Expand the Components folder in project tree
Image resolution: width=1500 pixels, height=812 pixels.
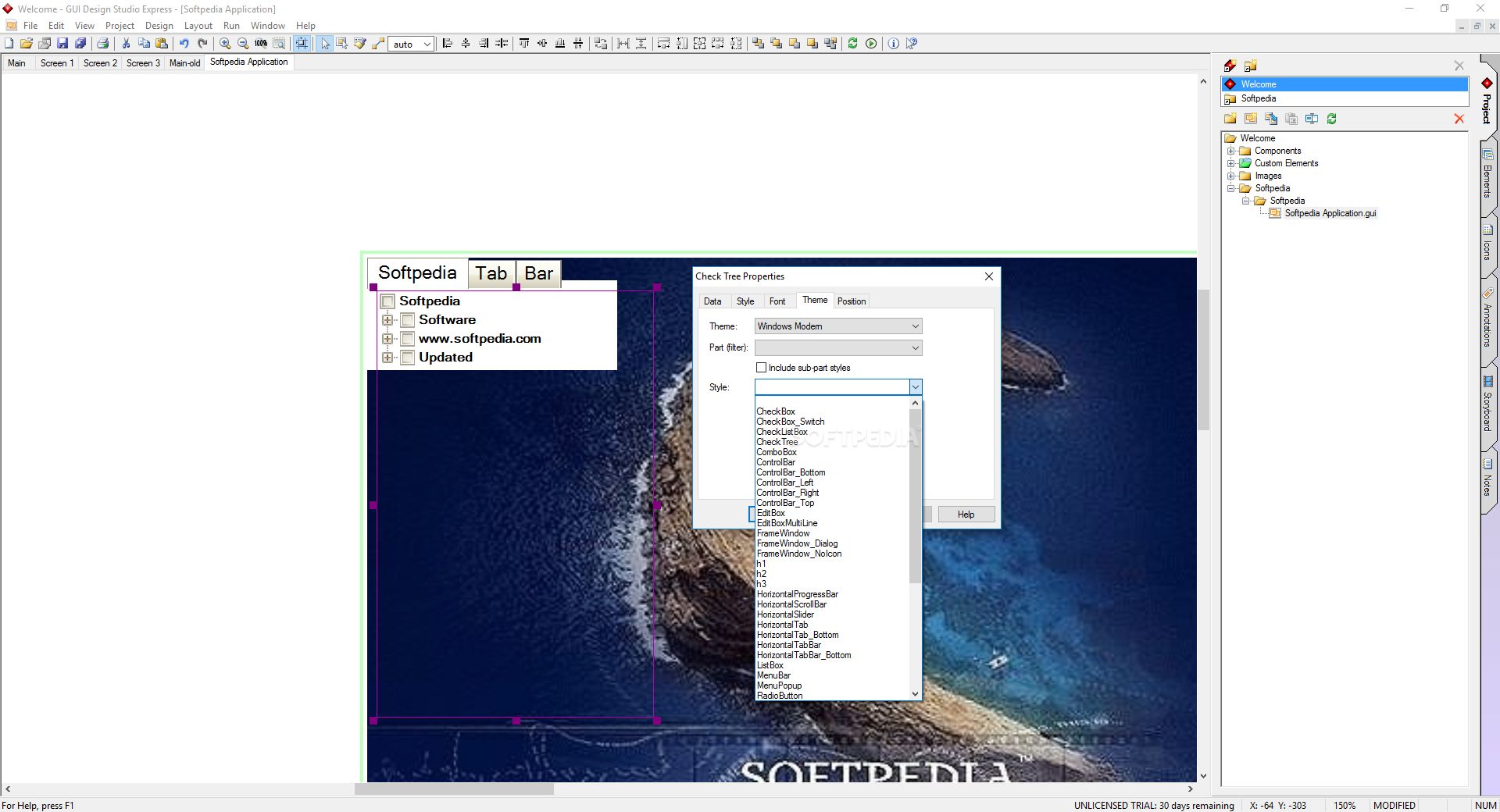pyautogui.click(x=1231, y=151)
